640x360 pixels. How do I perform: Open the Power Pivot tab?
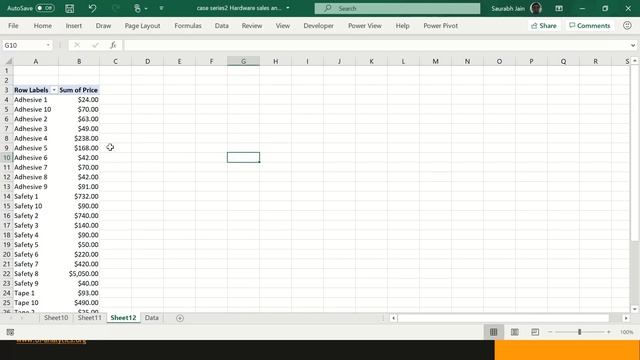click(440, 26)
